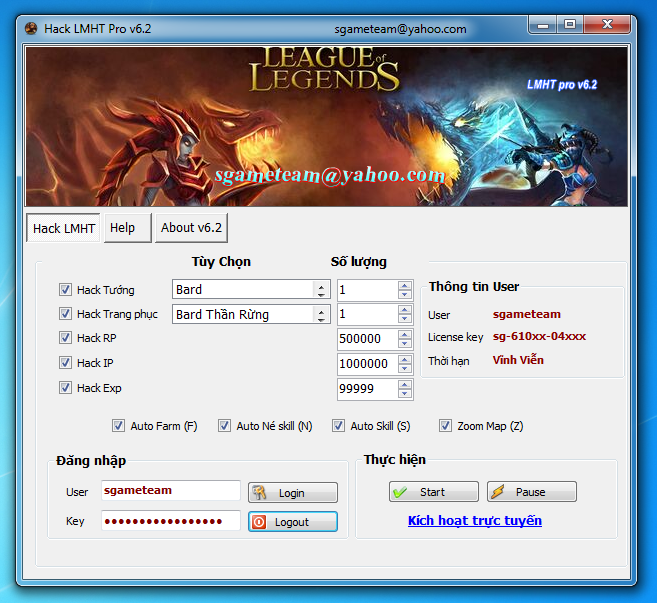Toggle Zoom Map (Z) checkbox
The image size is (657, 603).
[445, 426]
